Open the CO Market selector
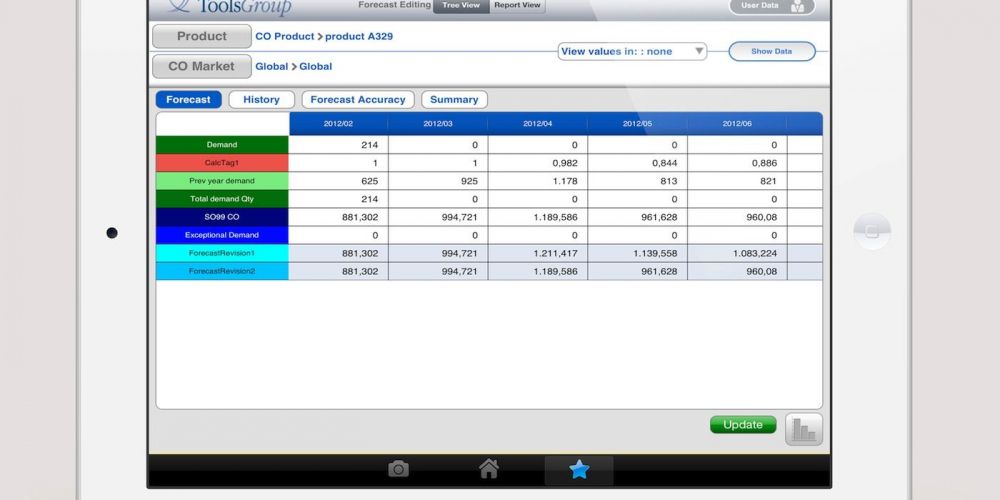 coord(201,66)
